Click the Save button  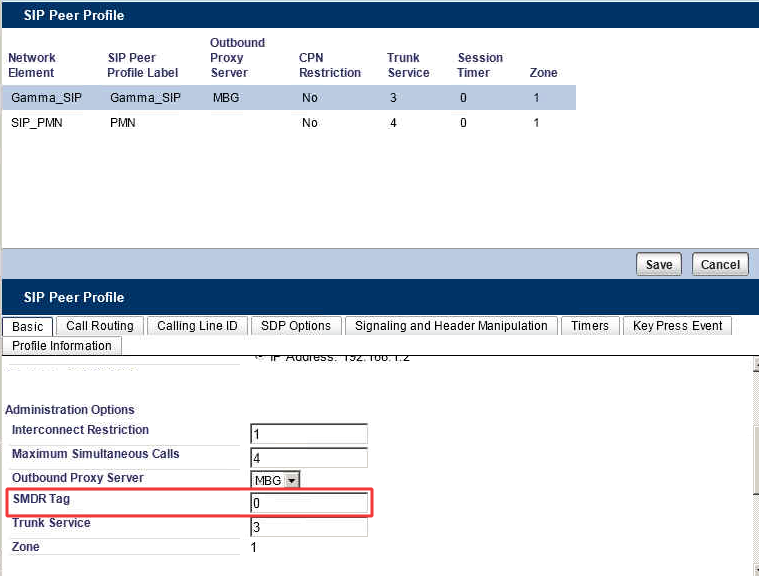coord(658,265)
